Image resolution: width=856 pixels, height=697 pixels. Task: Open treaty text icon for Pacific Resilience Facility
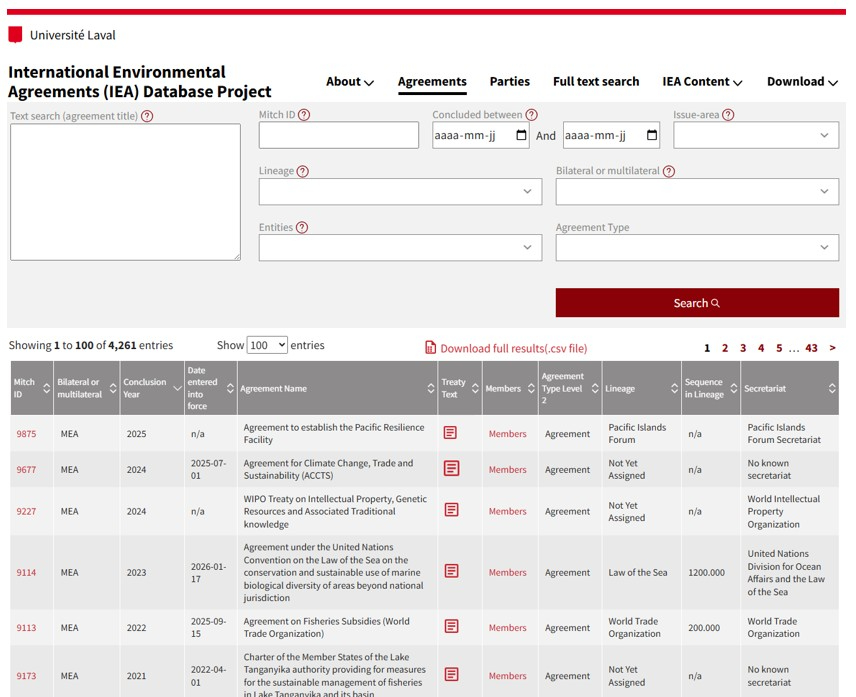451,433
